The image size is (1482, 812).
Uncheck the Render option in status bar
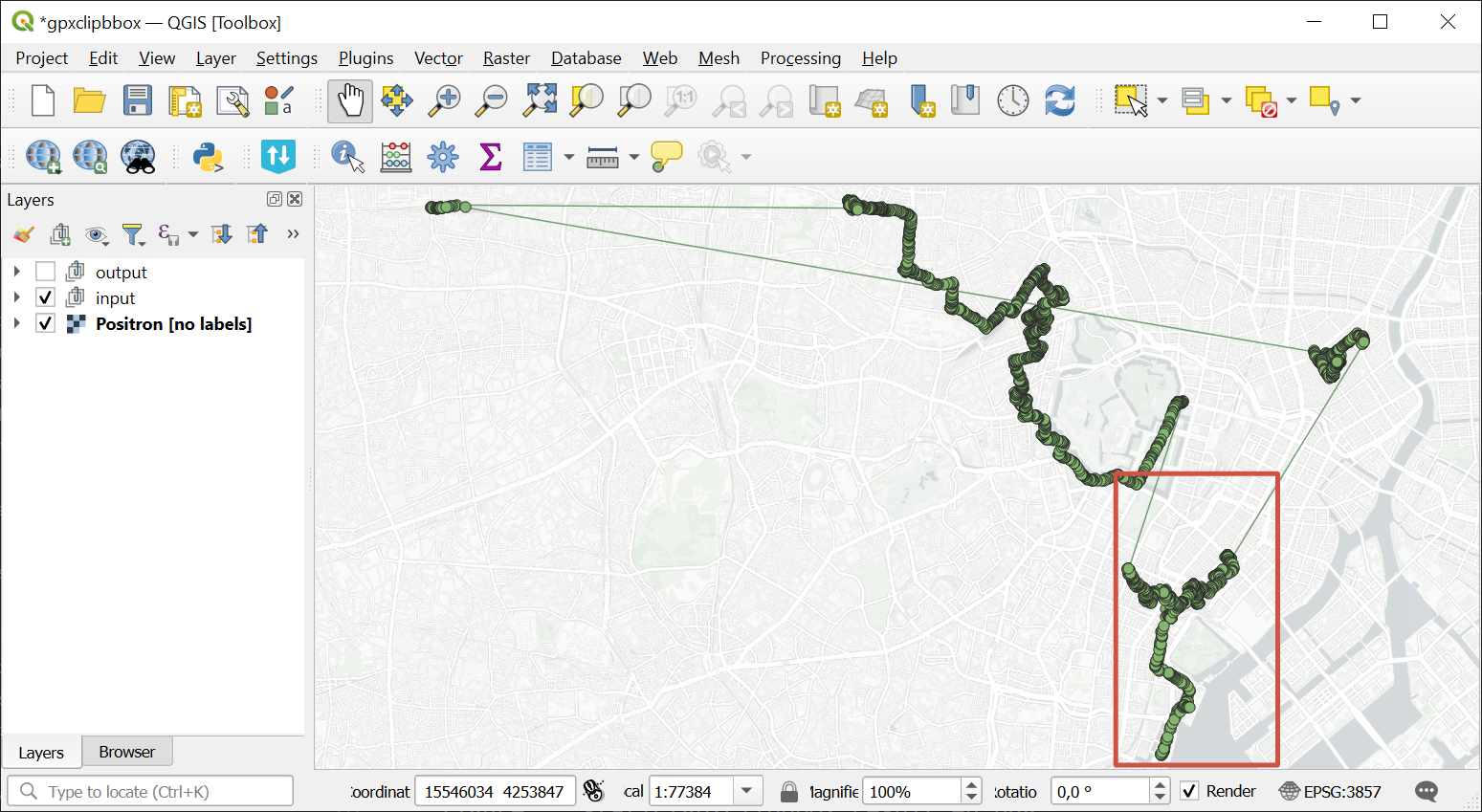tap(1190, 791)
